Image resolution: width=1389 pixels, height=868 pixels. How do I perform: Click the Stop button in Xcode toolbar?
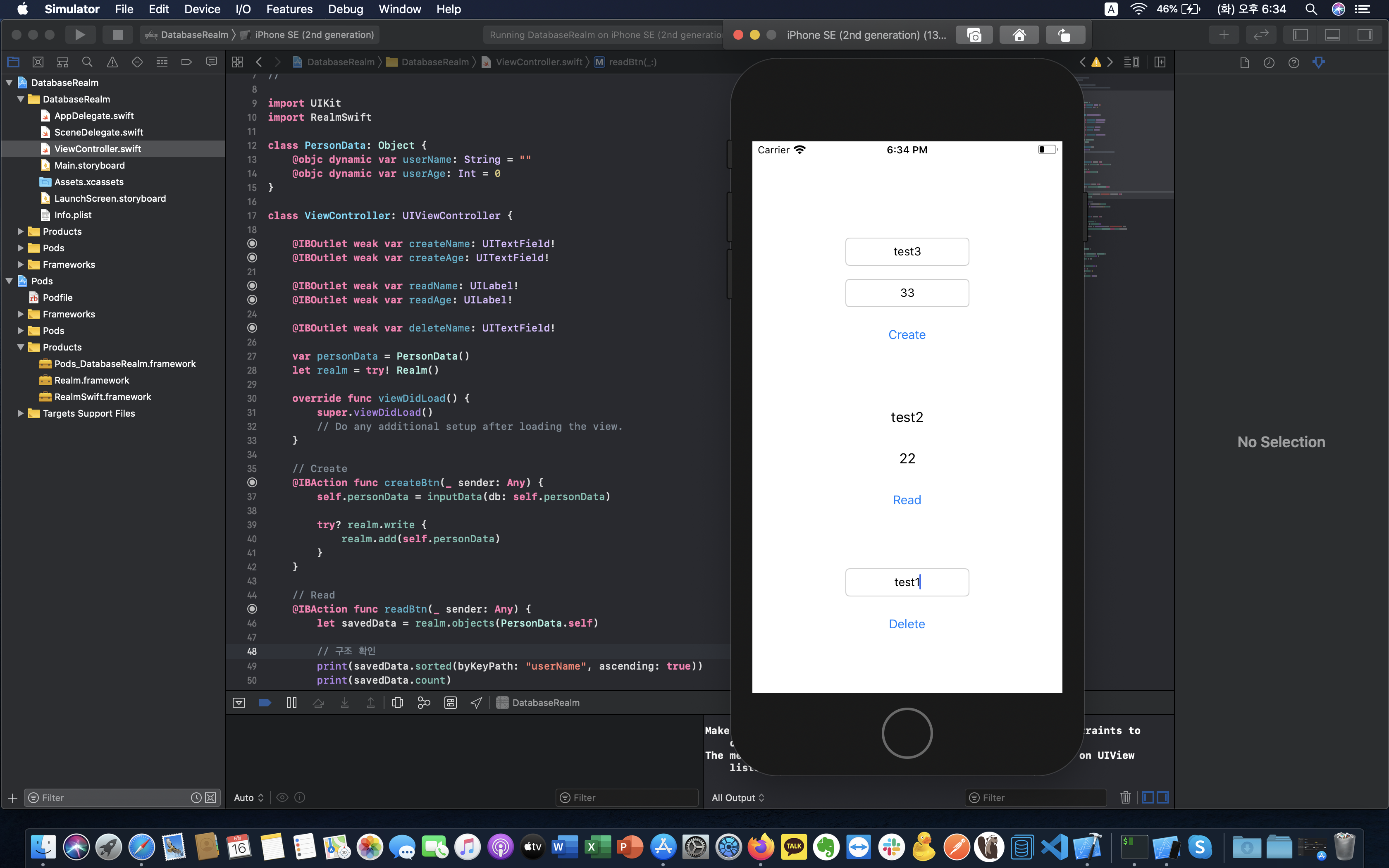click(118, 34)
